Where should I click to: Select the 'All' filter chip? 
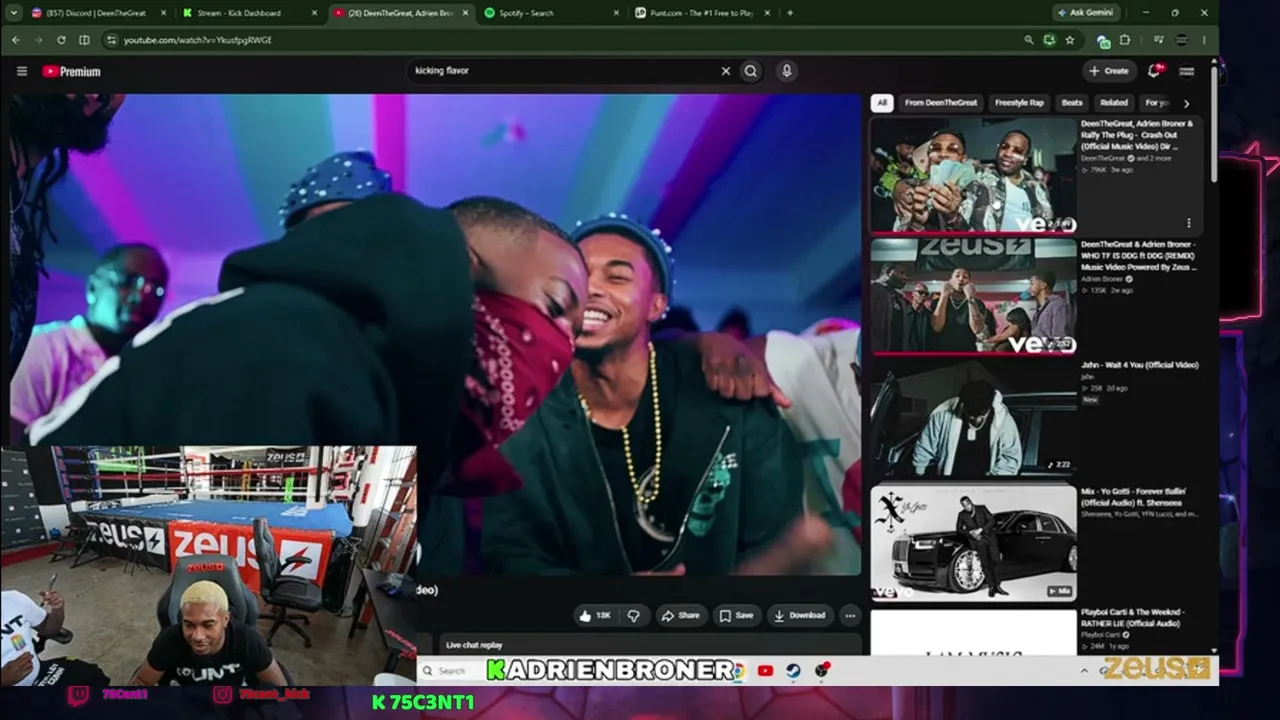(x=881, y=102)
